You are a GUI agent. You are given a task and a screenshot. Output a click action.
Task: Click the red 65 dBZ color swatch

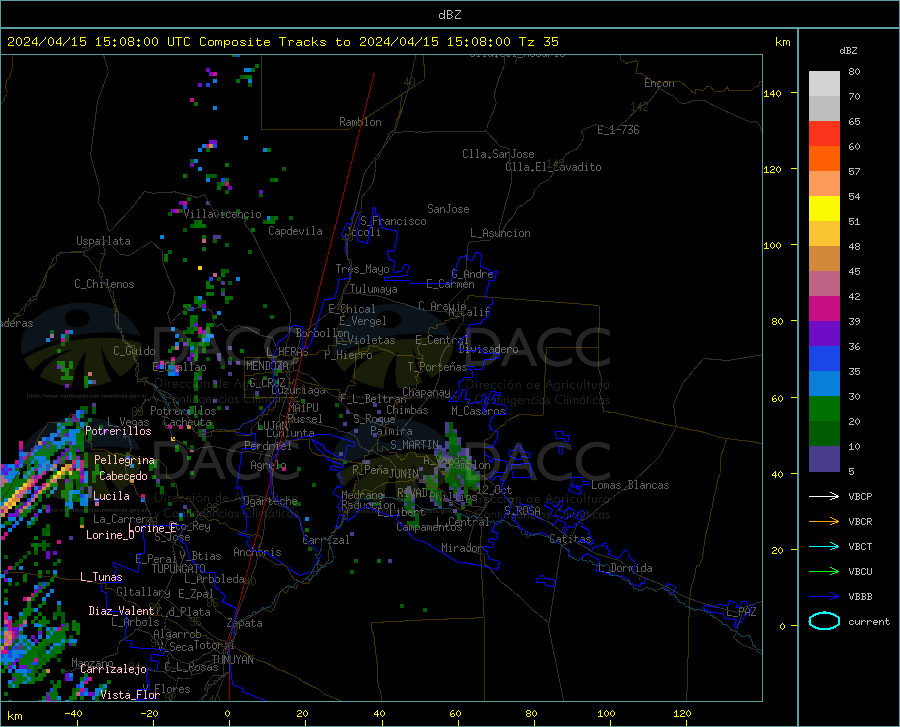(824, 134)
